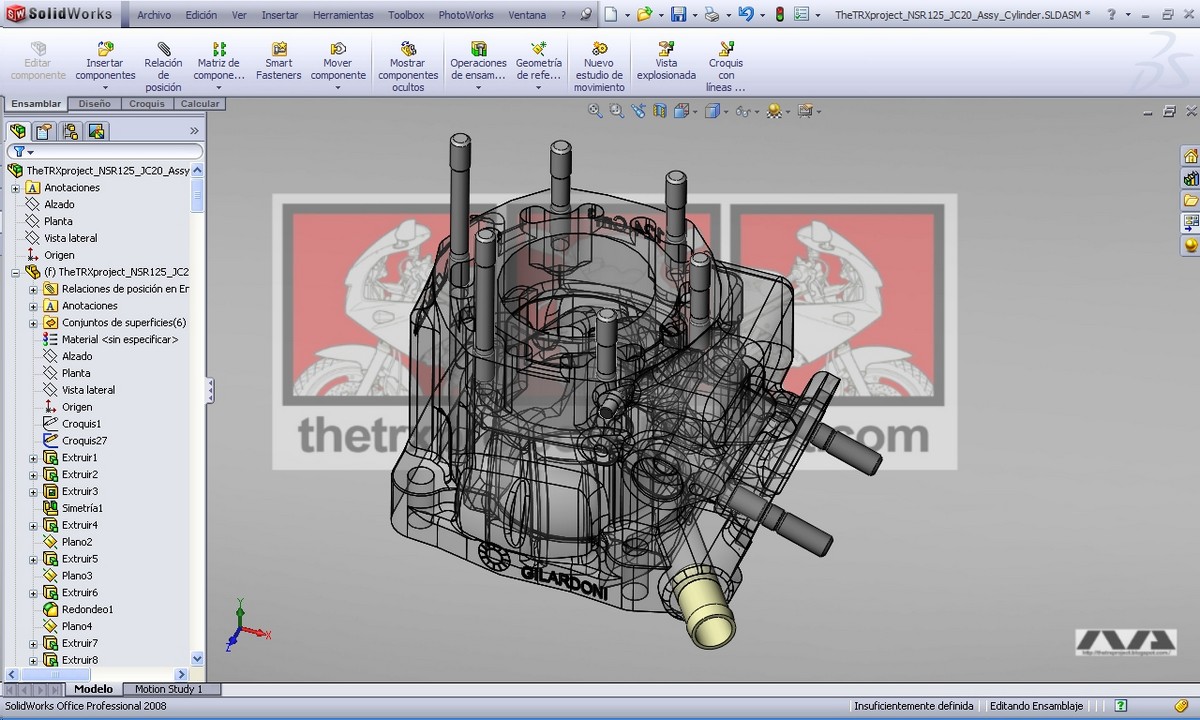Expand the Extruir1 feature
The image size is (1200, 720).
[x=33, y=458]
